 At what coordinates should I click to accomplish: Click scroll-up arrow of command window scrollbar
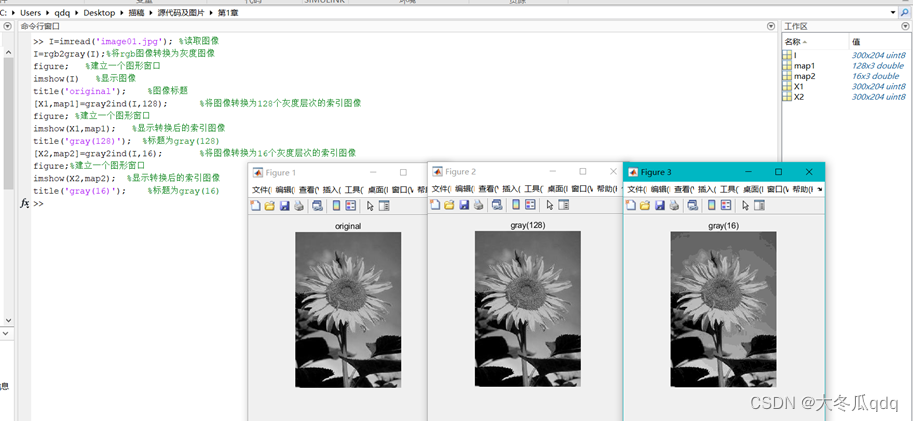pos(8,52)
